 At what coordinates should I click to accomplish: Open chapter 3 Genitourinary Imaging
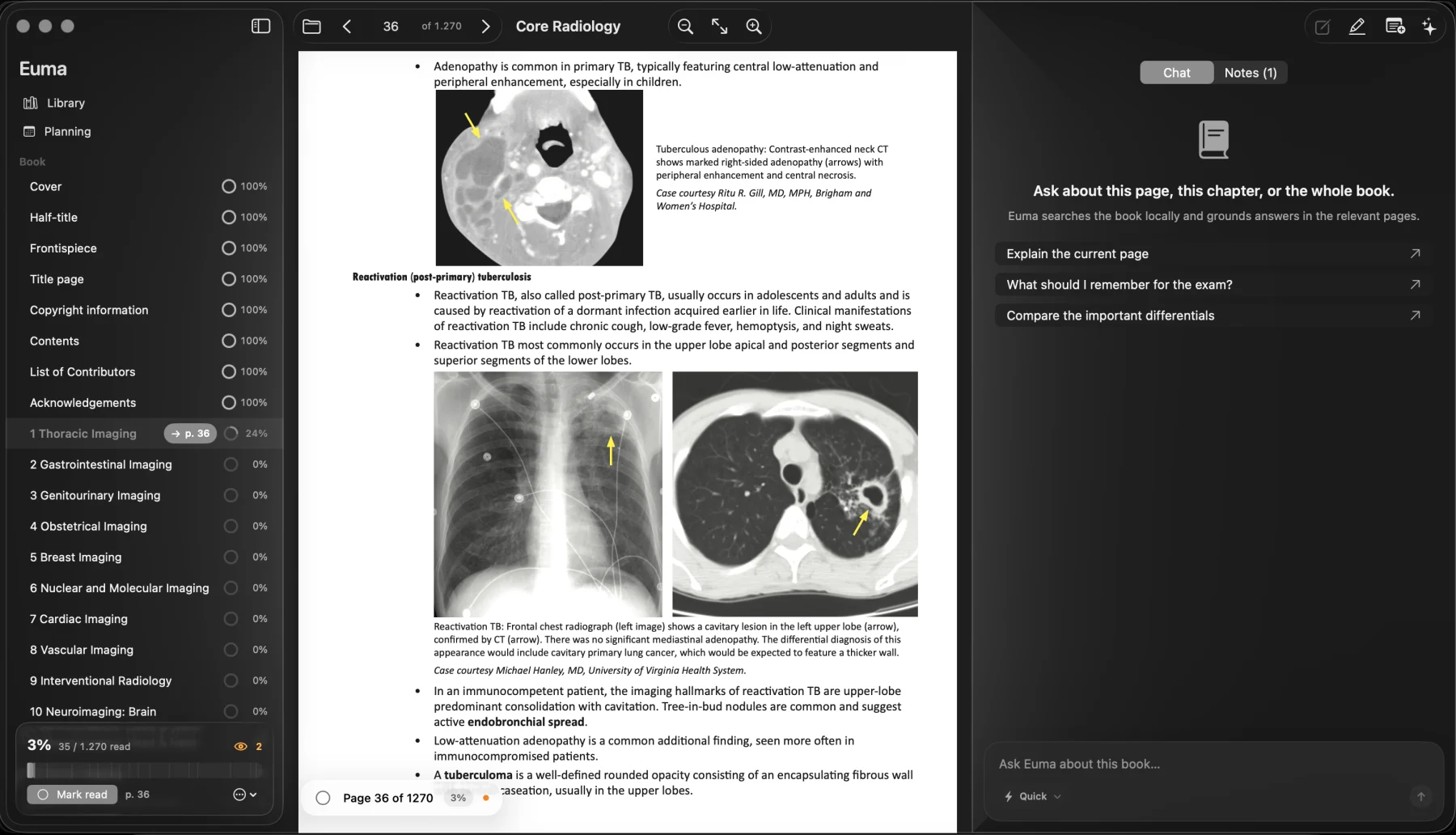pyautogui.click(x=95, y=495)
